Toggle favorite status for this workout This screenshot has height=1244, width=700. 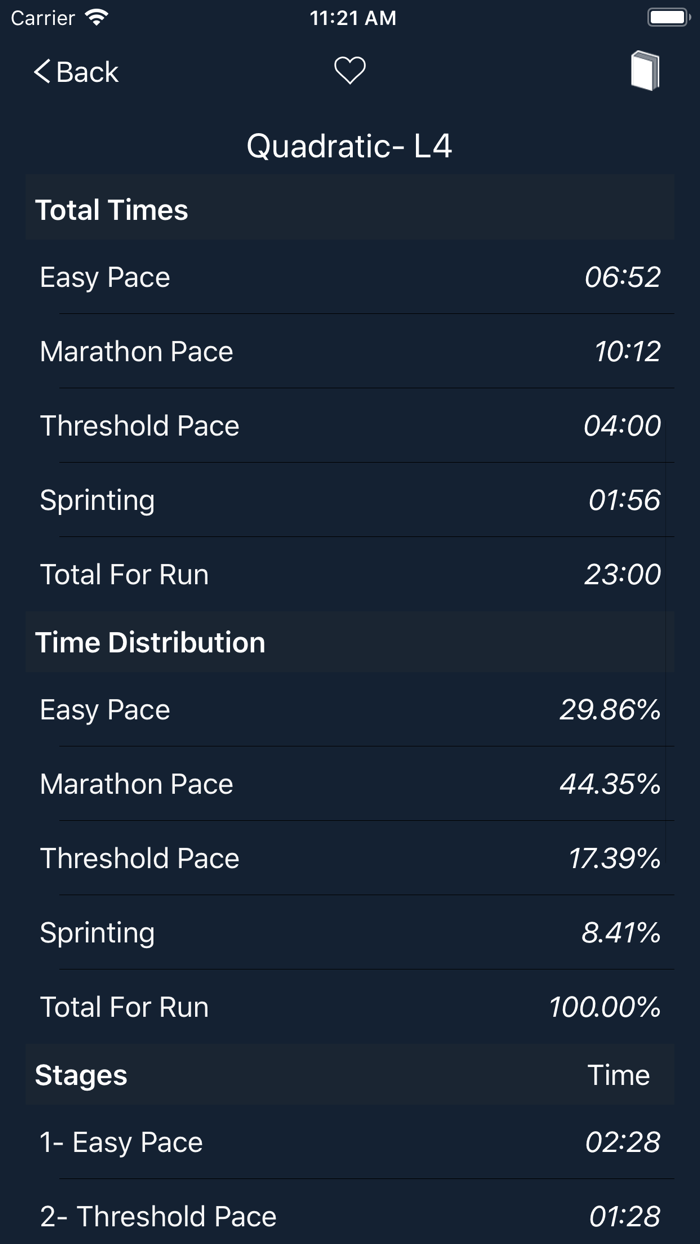[349, 70]
